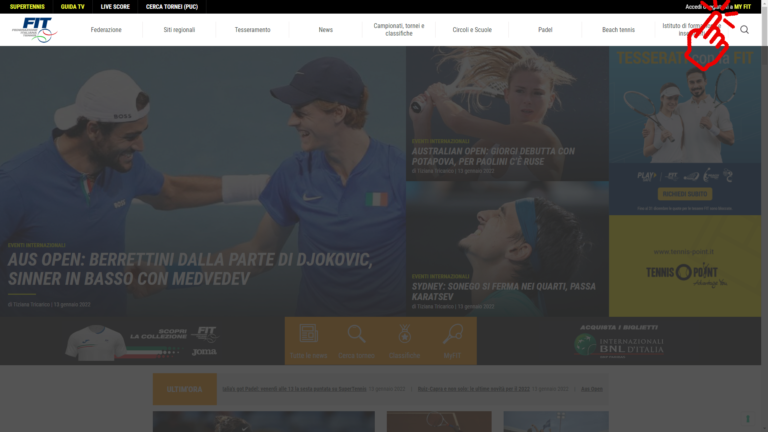Open the Classifiche medal icon
Screen dimensions: 768x432
click(x=404, y=335)
